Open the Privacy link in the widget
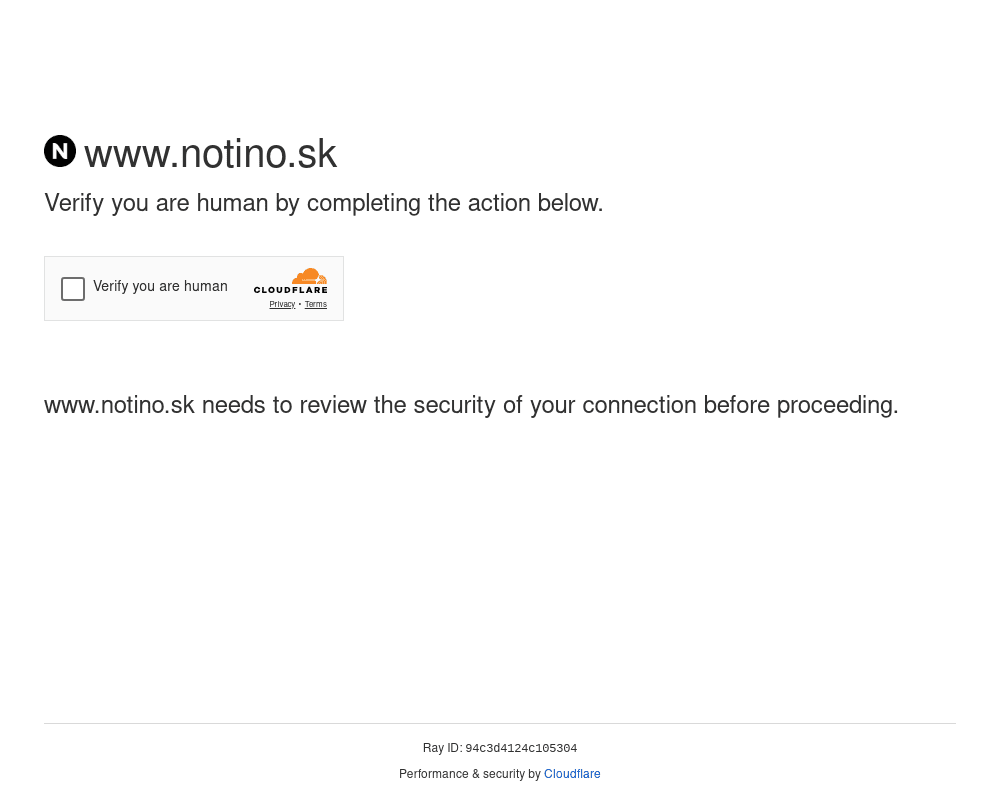Image resolution: width=1000 pixels, height=800 pixels. coord(282,304)
